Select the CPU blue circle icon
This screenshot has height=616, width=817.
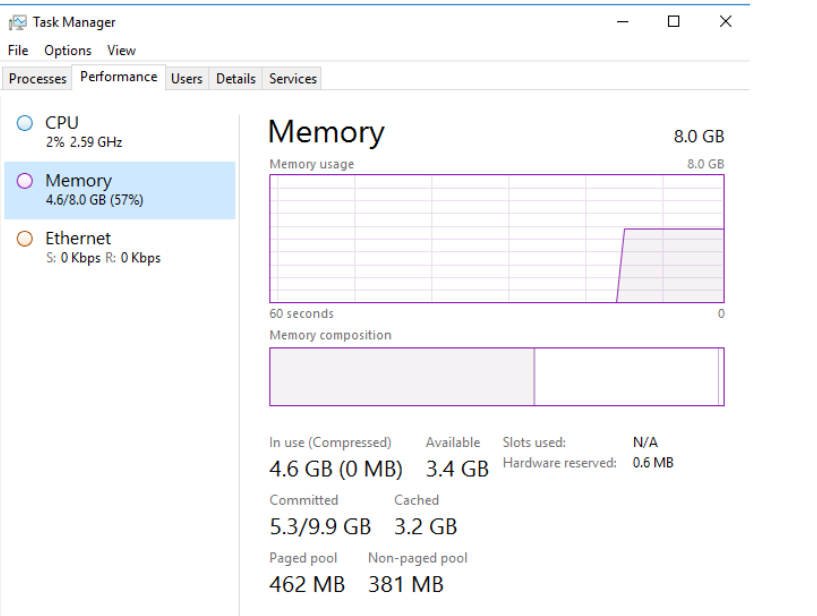(24, 123)
